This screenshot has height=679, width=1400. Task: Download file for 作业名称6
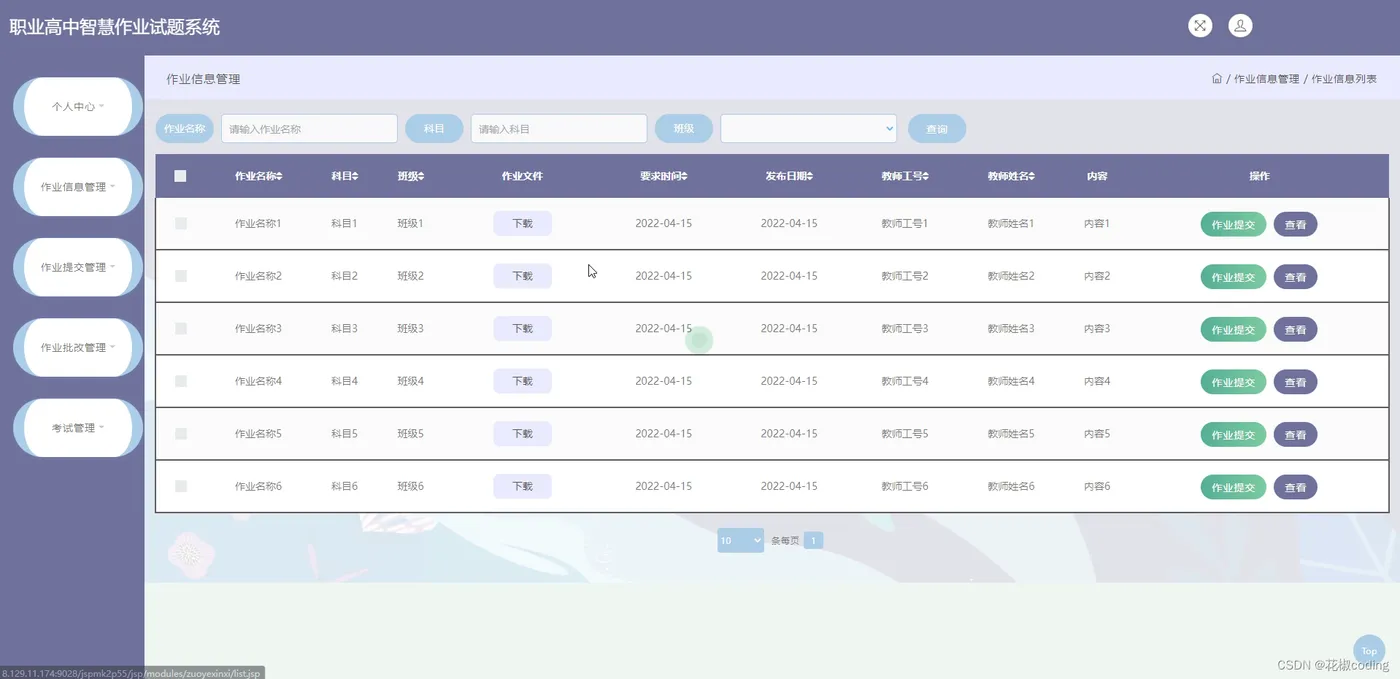522,486
